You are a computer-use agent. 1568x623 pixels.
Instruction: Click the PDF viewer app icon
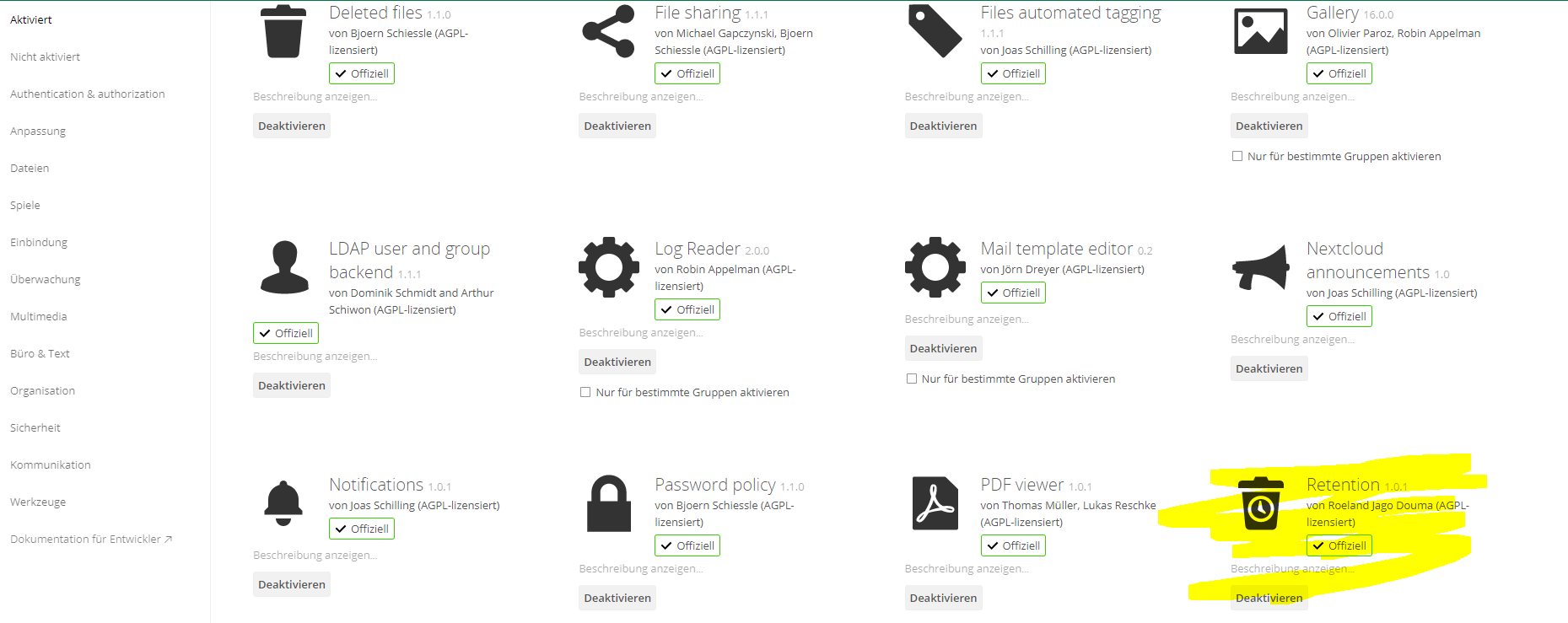tap(935, 503)
